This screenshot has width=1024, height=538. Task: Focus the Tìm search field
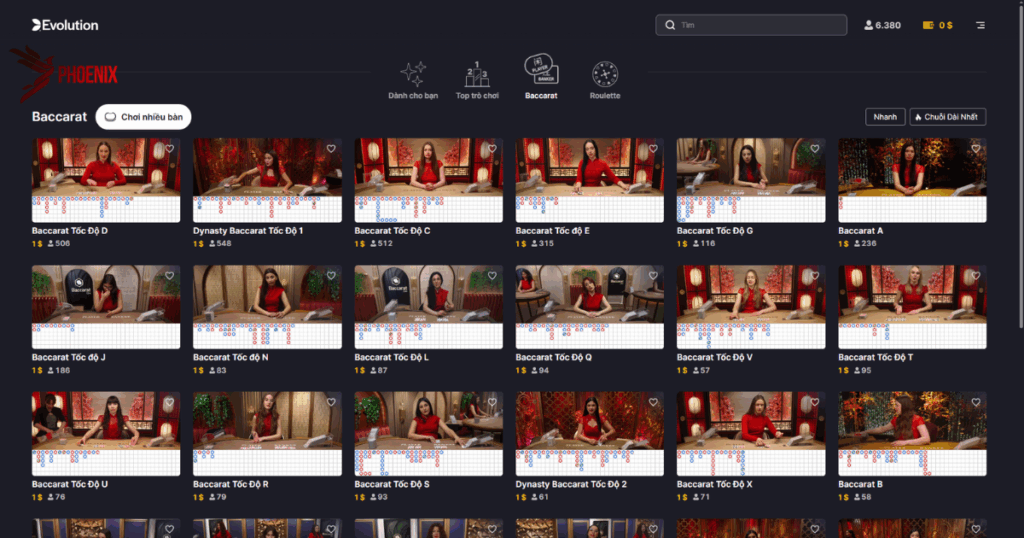pyautogui.click(x=751, y=25)
